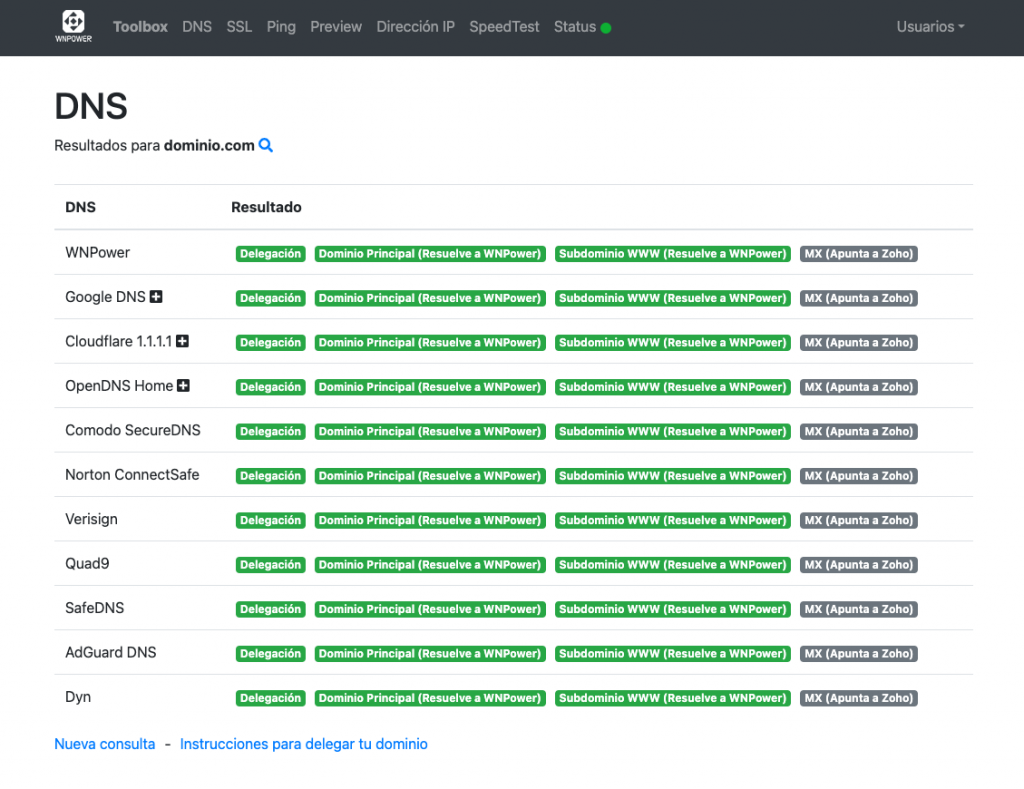Click Delegación badge in SafeDNS row
The height and width of the screenshot is (789, 1024).
270,609
